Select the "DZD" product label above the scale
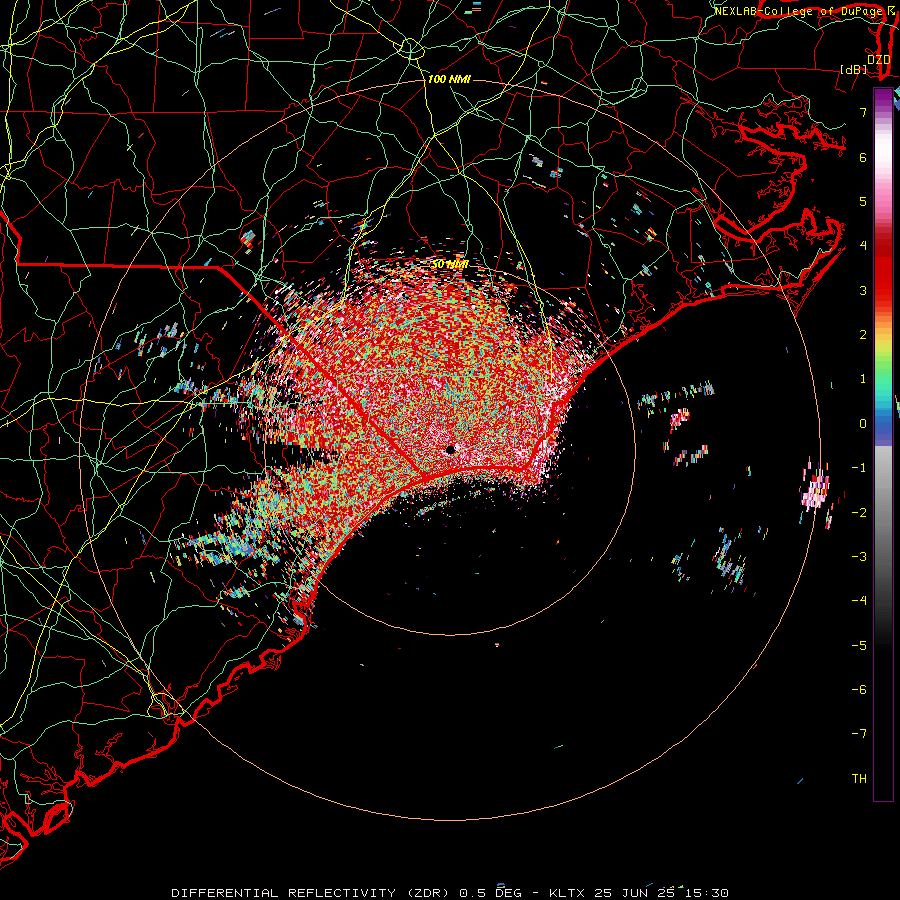Screen dimensions: 900x900 pos(878,59)
